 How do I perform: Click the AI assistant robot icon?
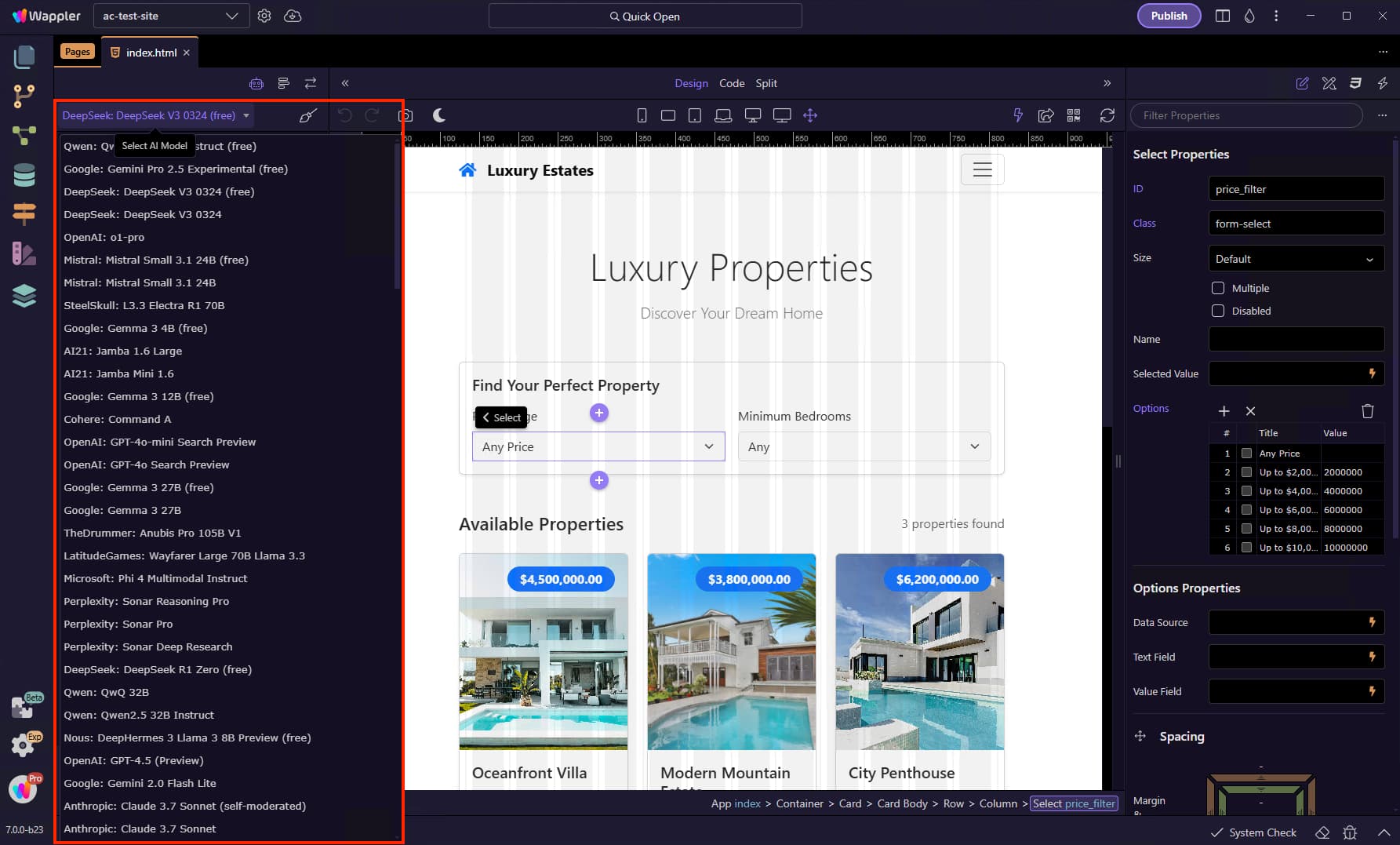256,83
